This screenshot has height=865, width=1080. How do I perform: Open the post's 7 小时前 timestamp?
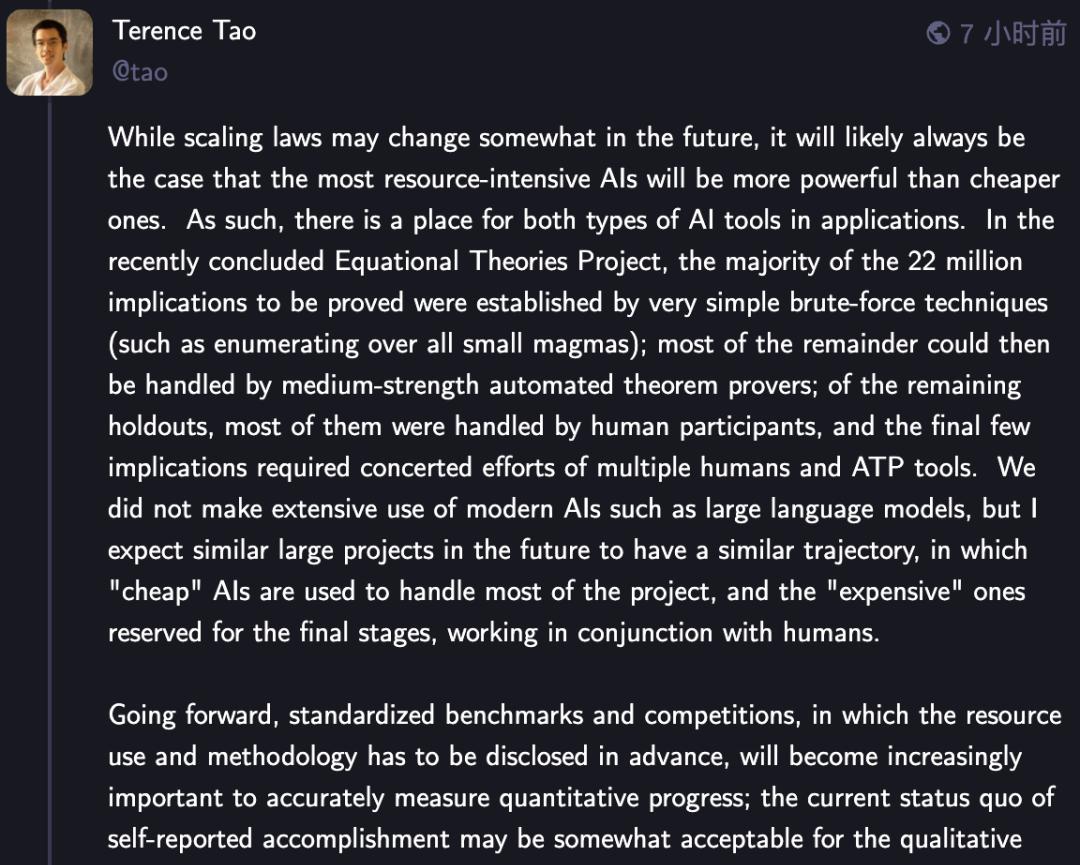tap(1012, 32)
